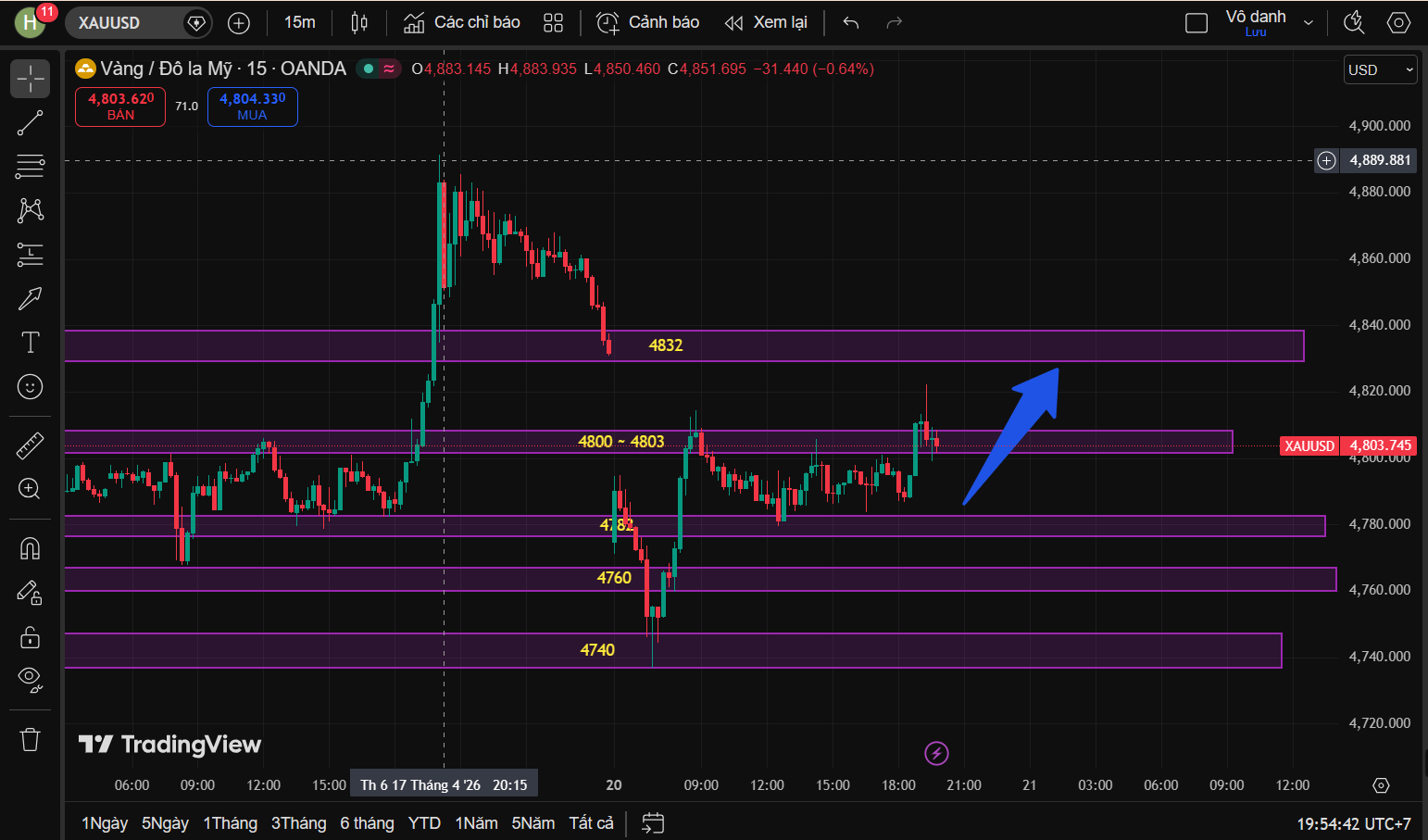The image size is (1428, 840).
Task: Select the 3Tháng date range
Action: click(298, 823)
